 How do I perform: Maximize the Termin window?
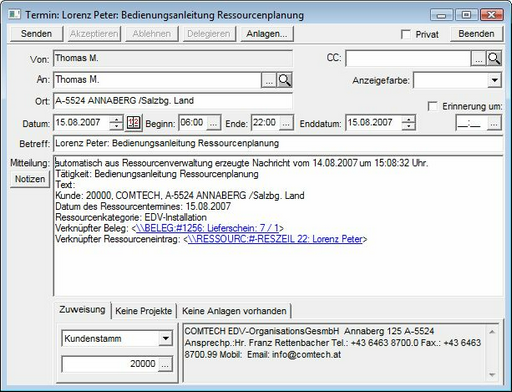click(466, 15)
